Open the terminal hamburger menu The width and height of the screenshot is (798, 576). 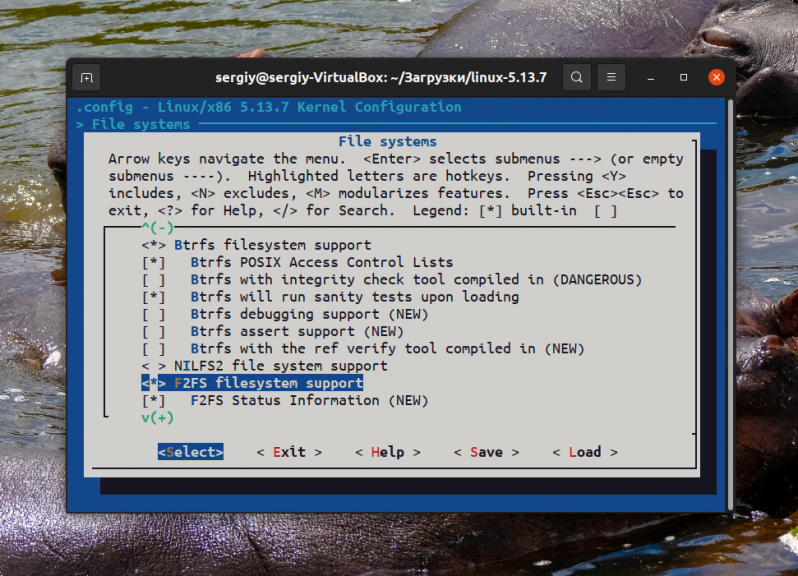pos(611,77)
